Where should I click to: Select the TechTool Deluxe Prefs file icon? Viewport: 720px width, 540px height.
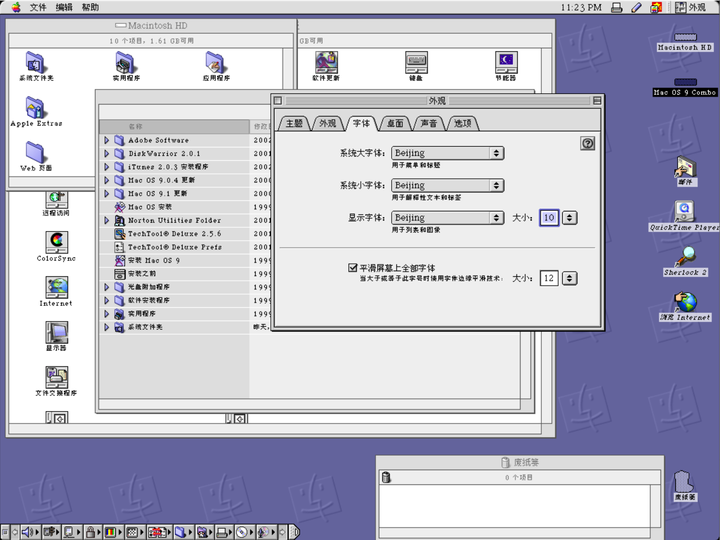[119, 247]
